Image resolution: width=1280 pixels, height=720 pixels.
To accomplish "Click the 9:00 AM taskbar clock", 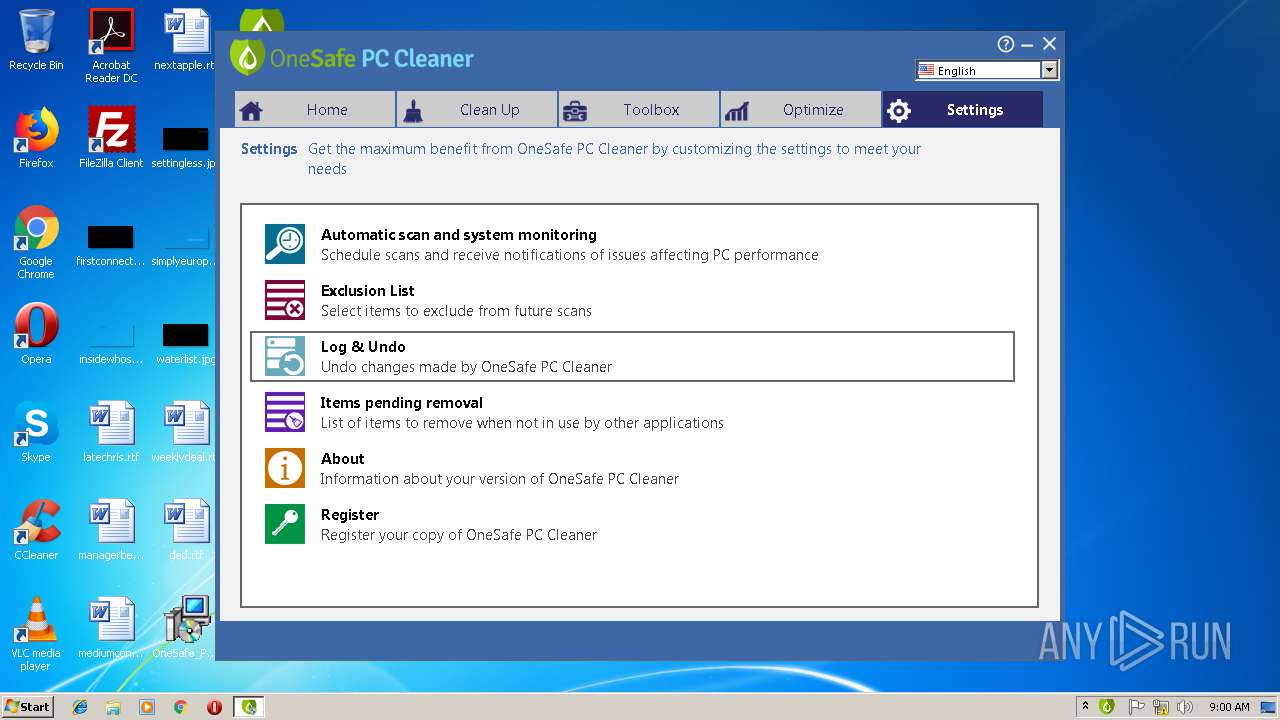I will pyautogui.click(x=1229, y=707).
